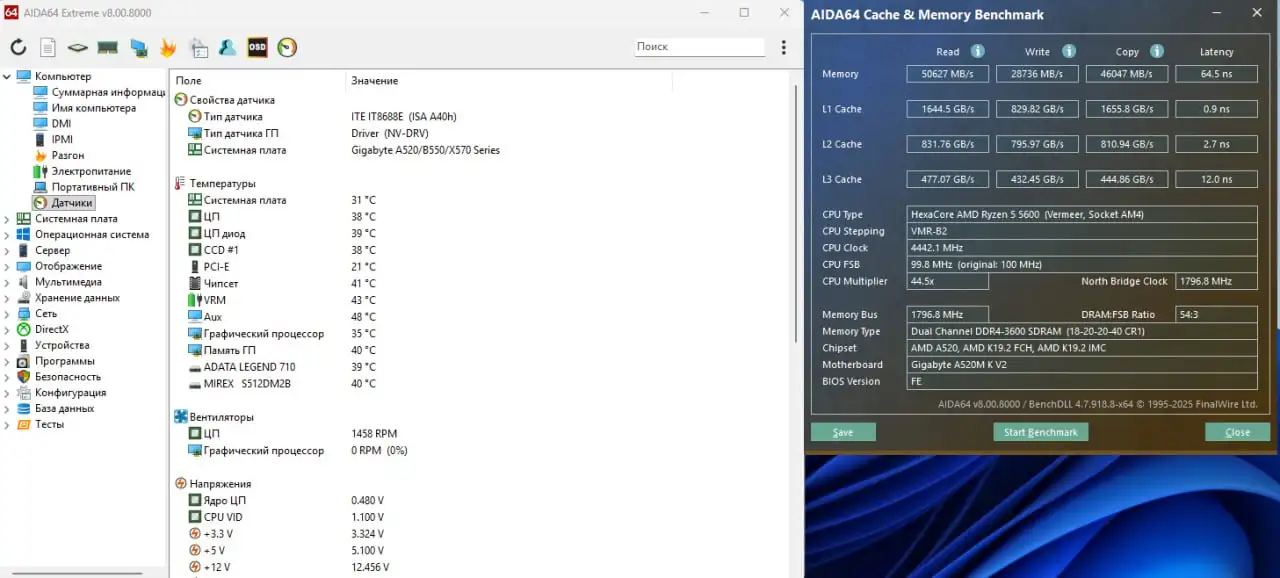The height and width of the screenshot is (578, 1280).
Task: Expand the Операционная система node
Action: [7, 235]
